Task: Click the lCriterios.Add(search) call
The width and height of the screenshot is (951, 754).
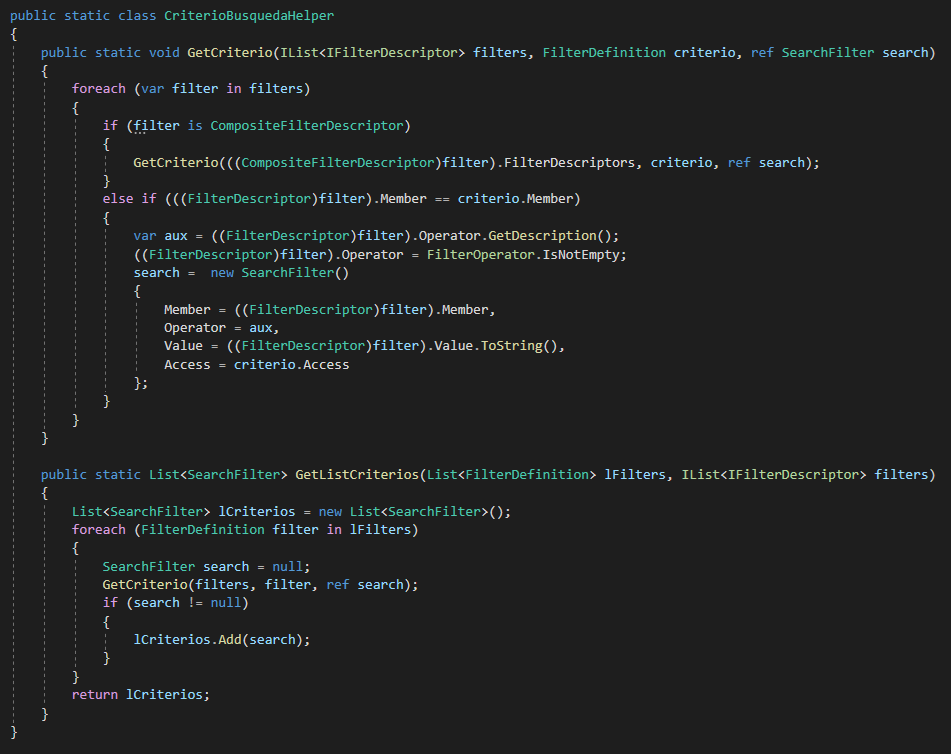Action: 221,639
